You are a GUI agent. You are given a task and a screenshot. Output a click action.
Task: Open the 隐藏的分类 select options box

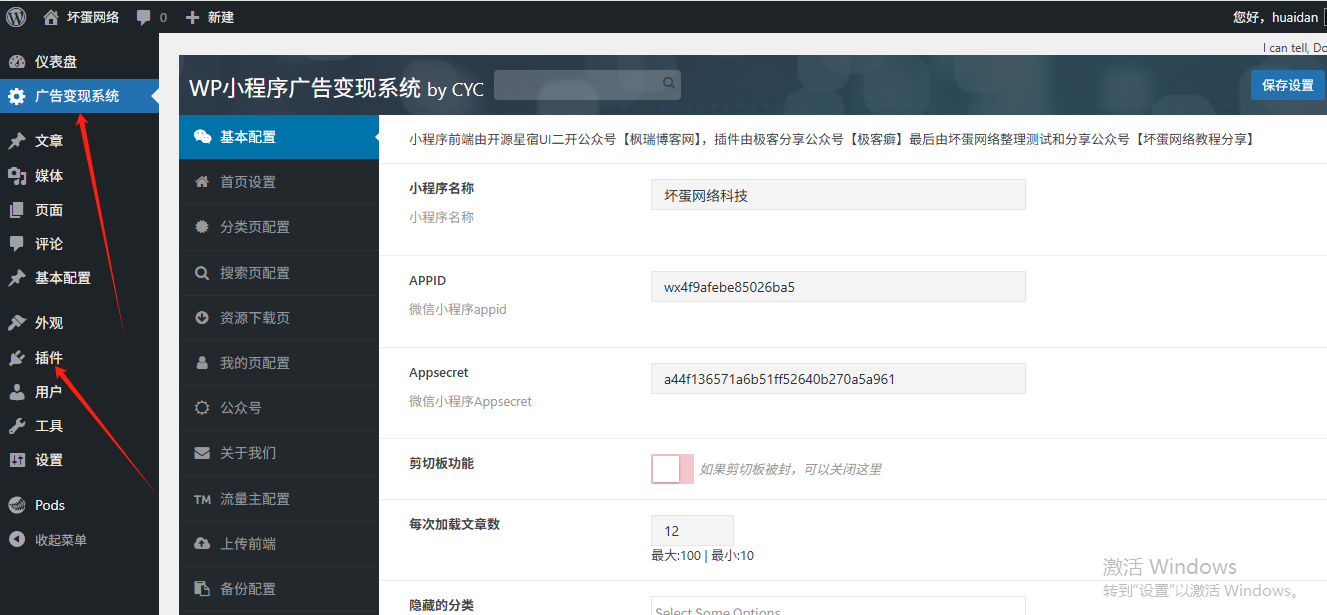(x=838, y=606)
